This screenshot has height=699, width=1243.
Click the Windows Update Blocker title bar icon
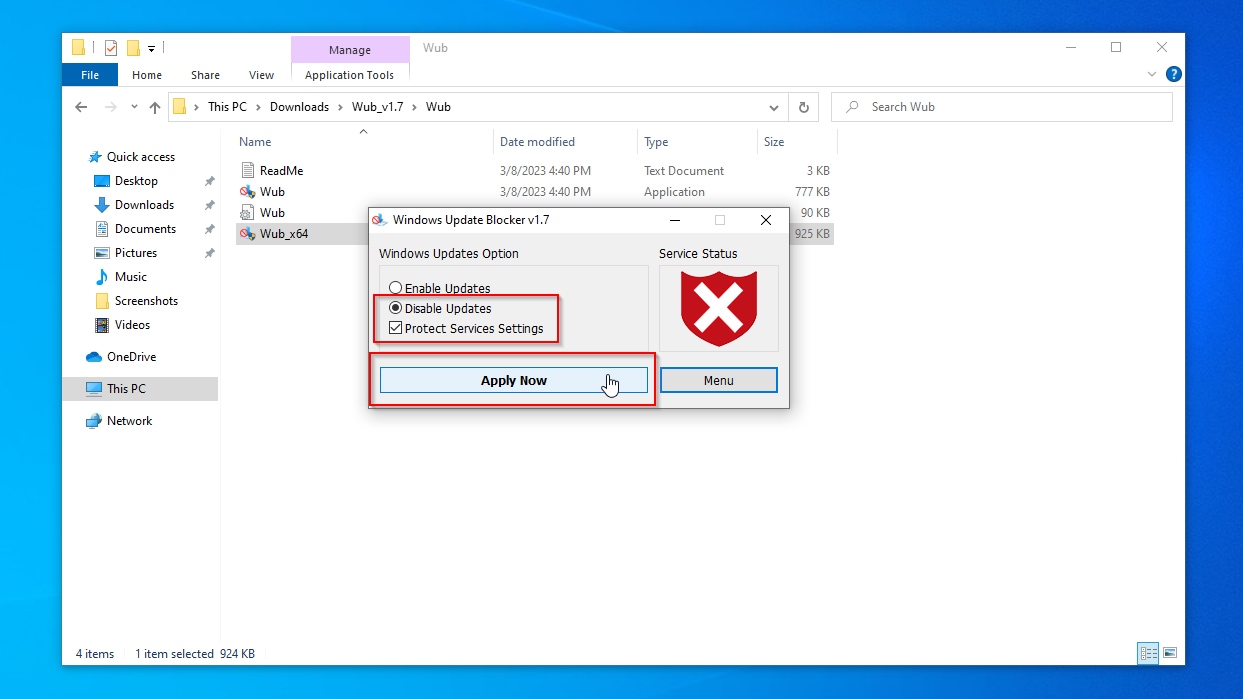(x=379, y=220)
